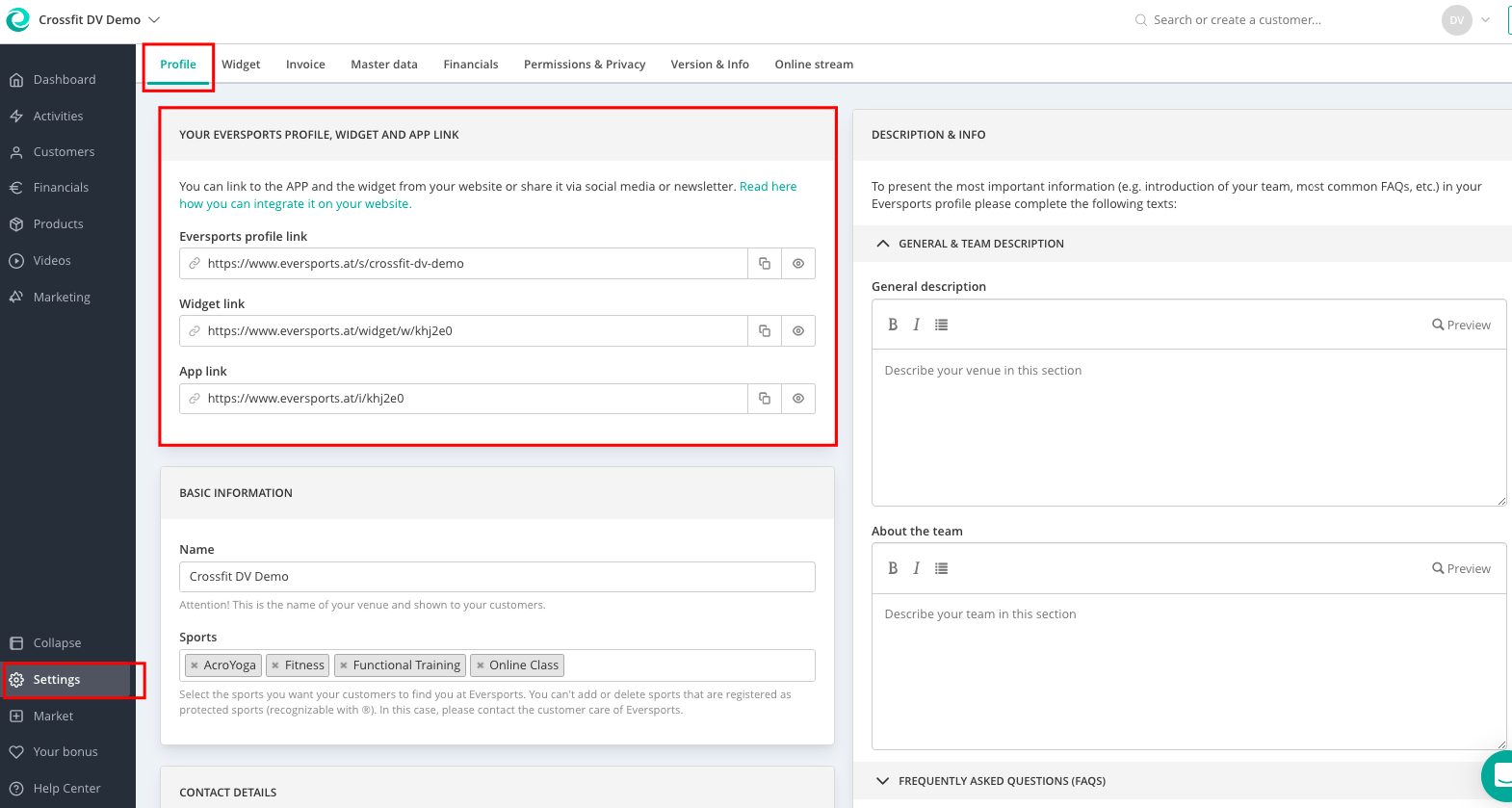Remove the AcroYoga sport tag
The width and height of the screenshot is (1512, 808).
pyautogui.click(x=195, y=665)
